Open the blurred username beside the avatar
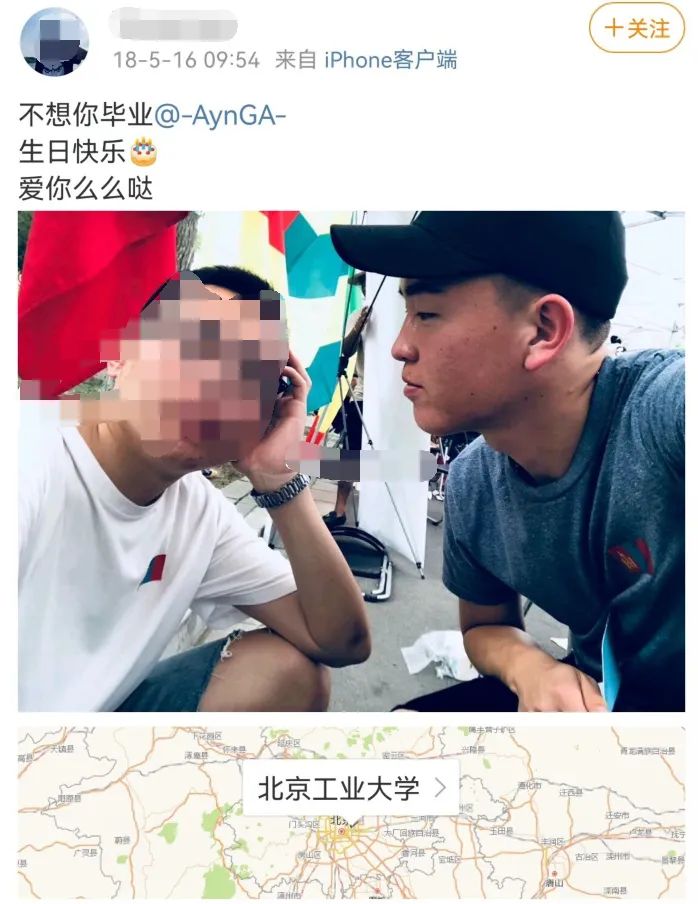This screenshot has width=698, height=904. tap(173, 24)
